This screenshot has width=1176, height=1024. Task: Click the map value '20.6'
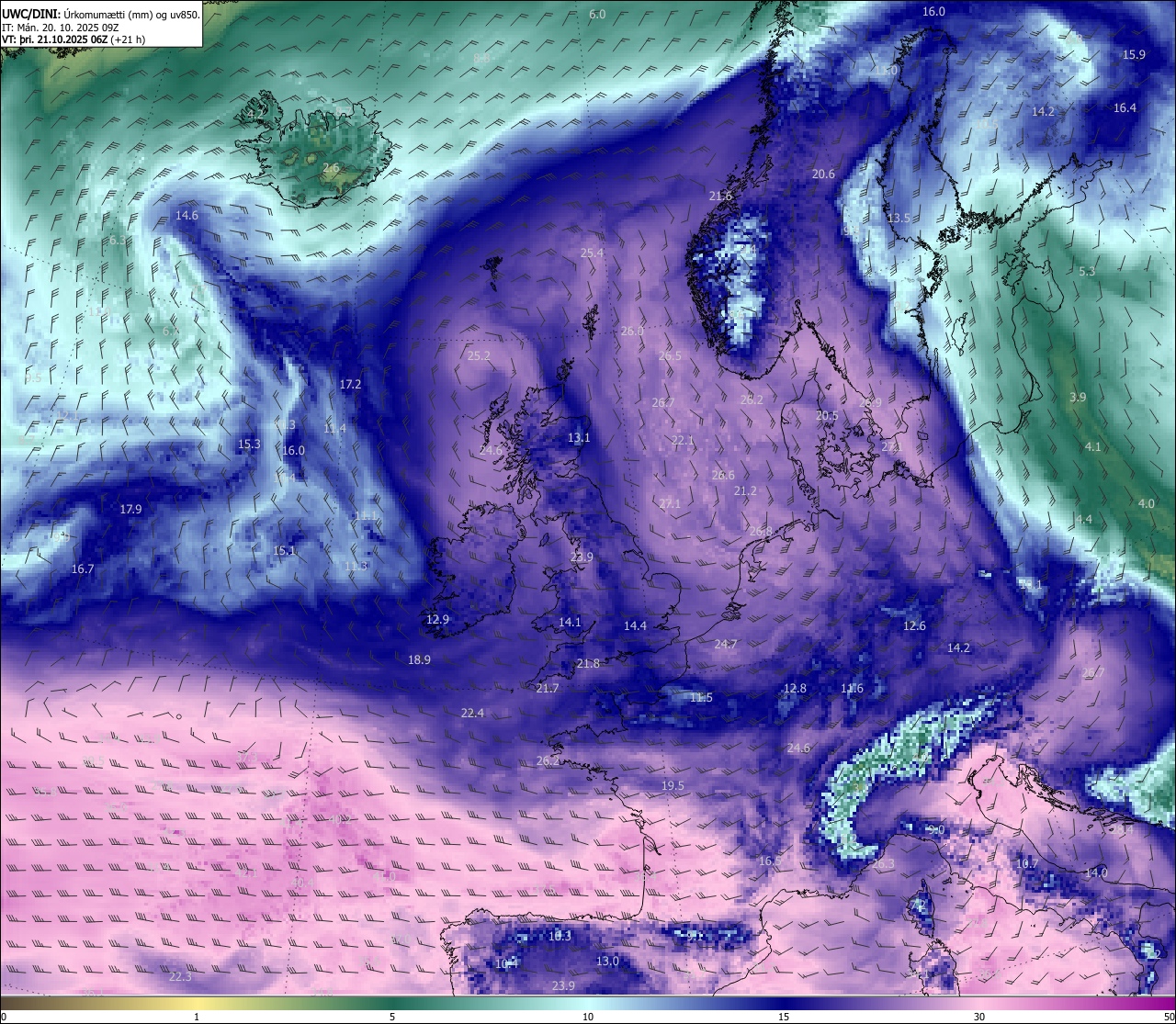pyautogui.click(x=823, y=174)
